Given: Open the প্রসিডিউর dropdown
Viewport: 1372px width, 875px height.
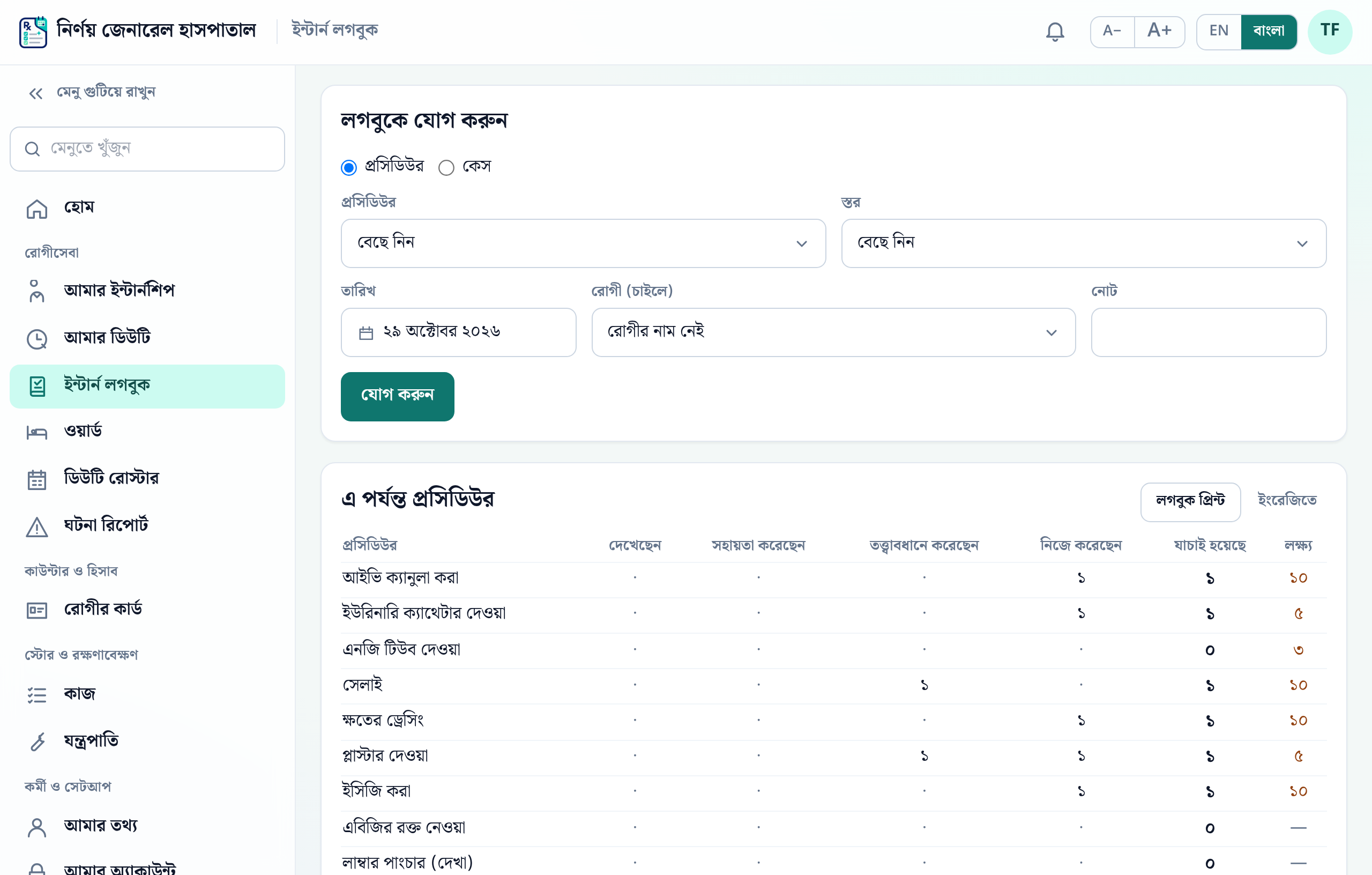Looking at the screenshot, I should pos(583,243).
